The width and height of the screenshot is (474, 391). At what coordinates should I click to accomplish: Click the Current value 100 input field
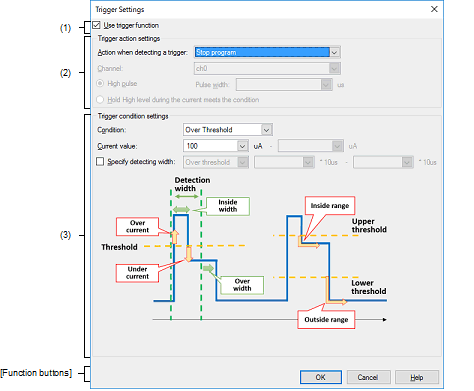(210, 146)
